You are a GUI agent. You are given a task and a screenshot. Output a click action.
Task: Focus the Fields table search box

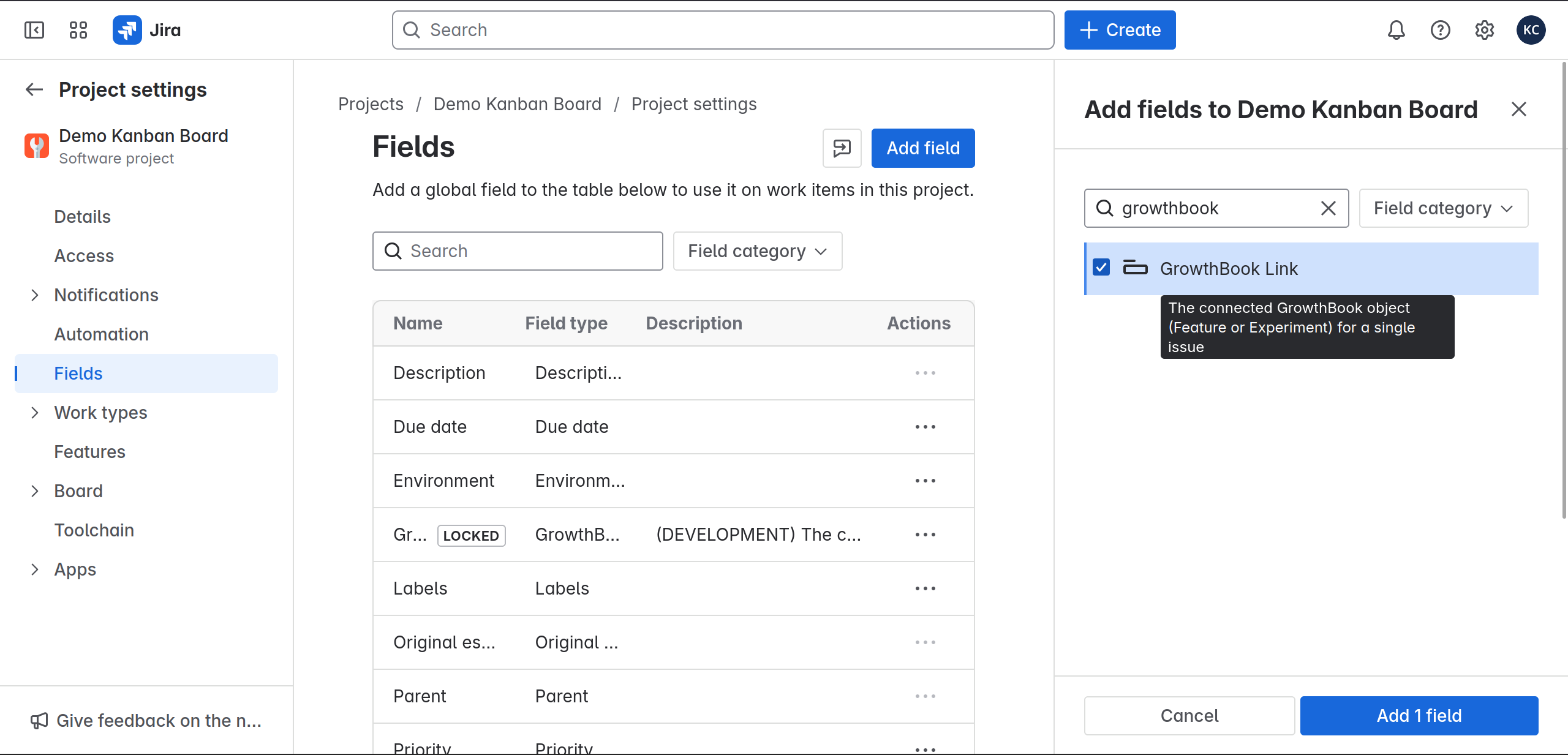(x=518, y=251)
